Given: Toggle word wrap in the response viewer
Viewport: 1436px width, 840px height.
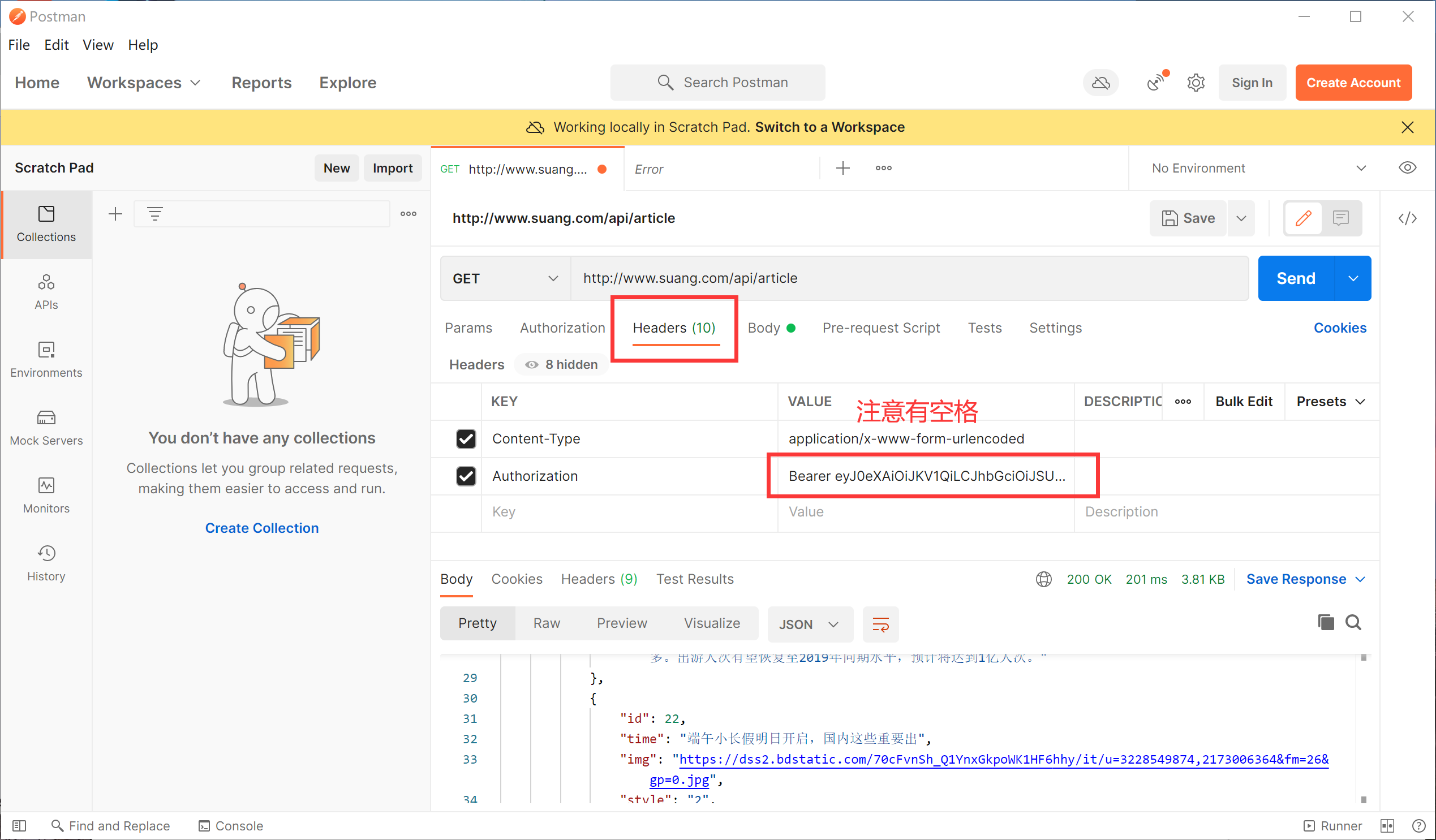Looking at the screenshot, I should (880, 624).
